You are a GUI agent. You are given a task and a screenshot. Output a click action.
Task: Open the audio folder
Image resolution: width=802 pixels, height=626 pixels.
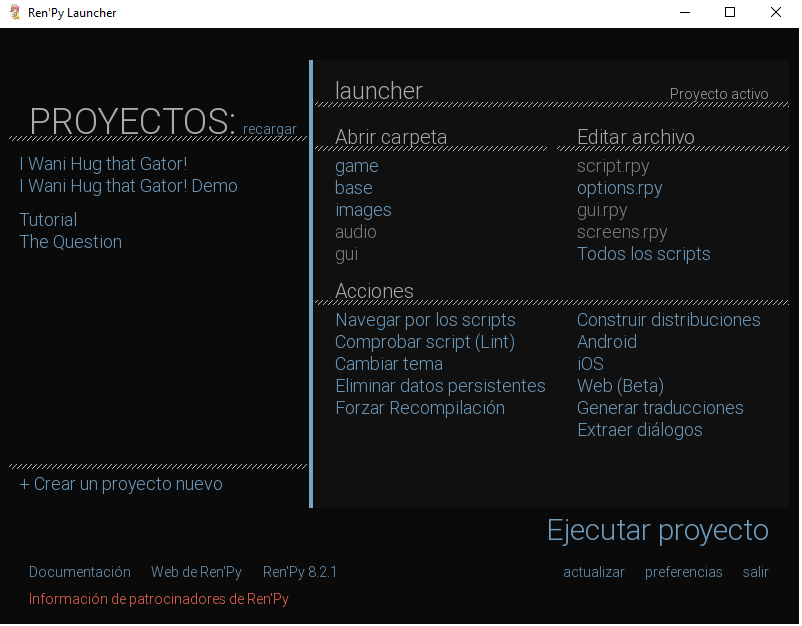[x=355, y=232]
